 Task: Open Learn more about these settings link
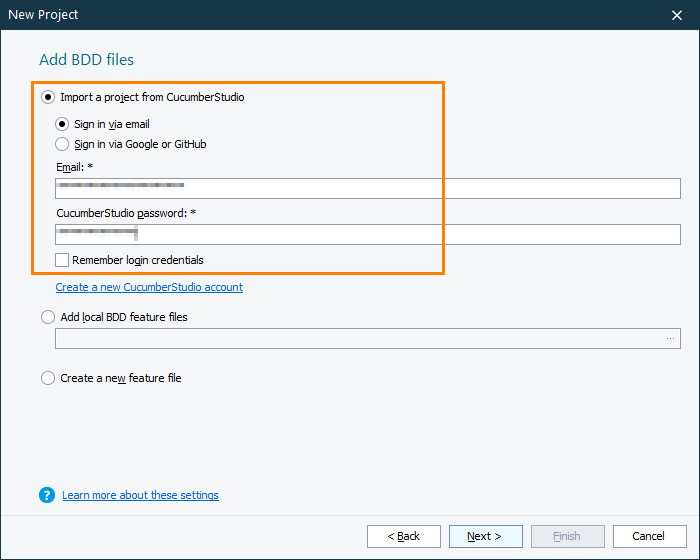(140, 495)
